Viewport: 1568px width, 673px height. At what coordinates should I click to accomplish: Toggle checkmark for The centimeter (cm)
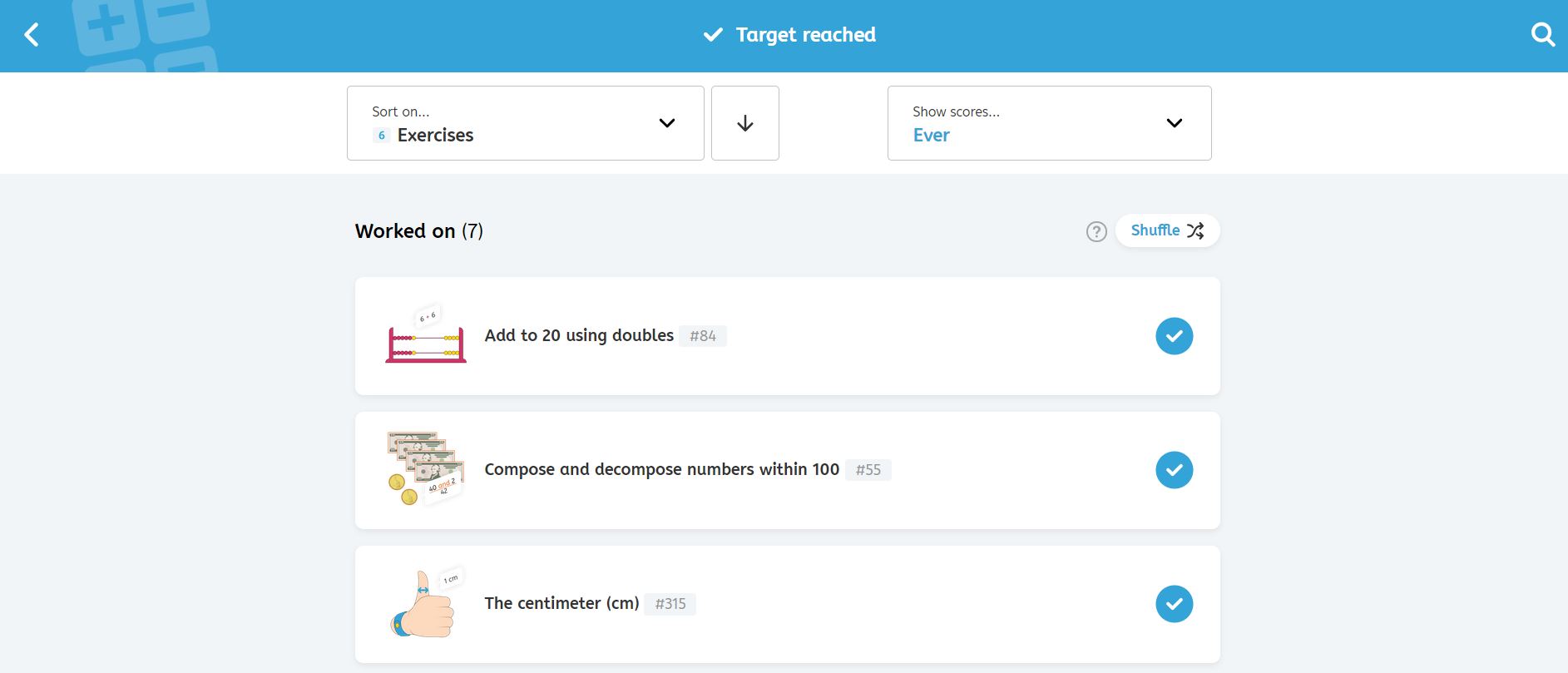pos(1174,604)
